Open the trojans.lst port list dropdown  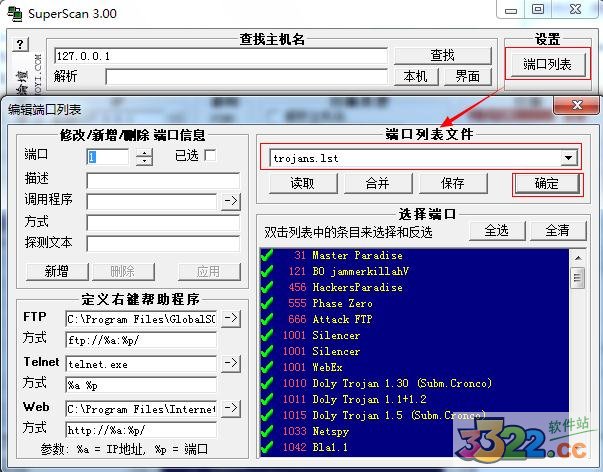tap(568, 158)
